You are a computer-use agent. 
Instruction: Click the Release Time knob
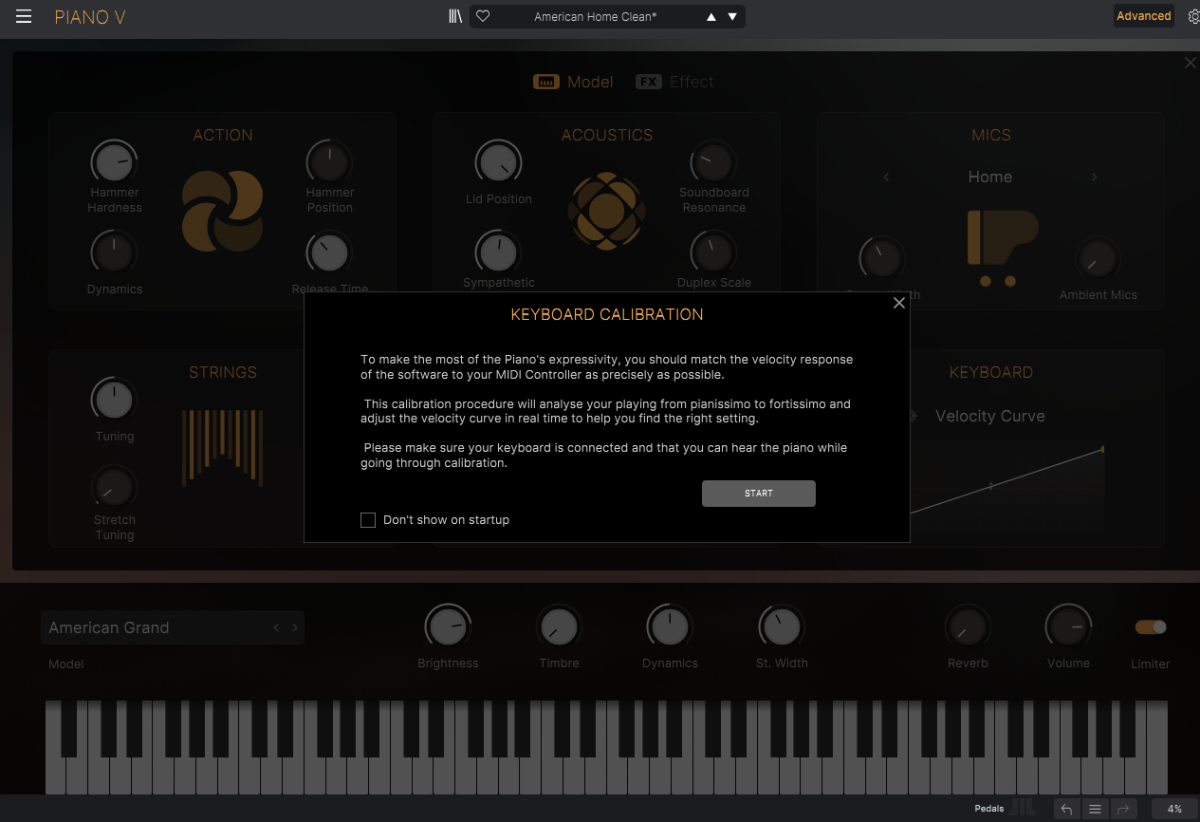329,254
